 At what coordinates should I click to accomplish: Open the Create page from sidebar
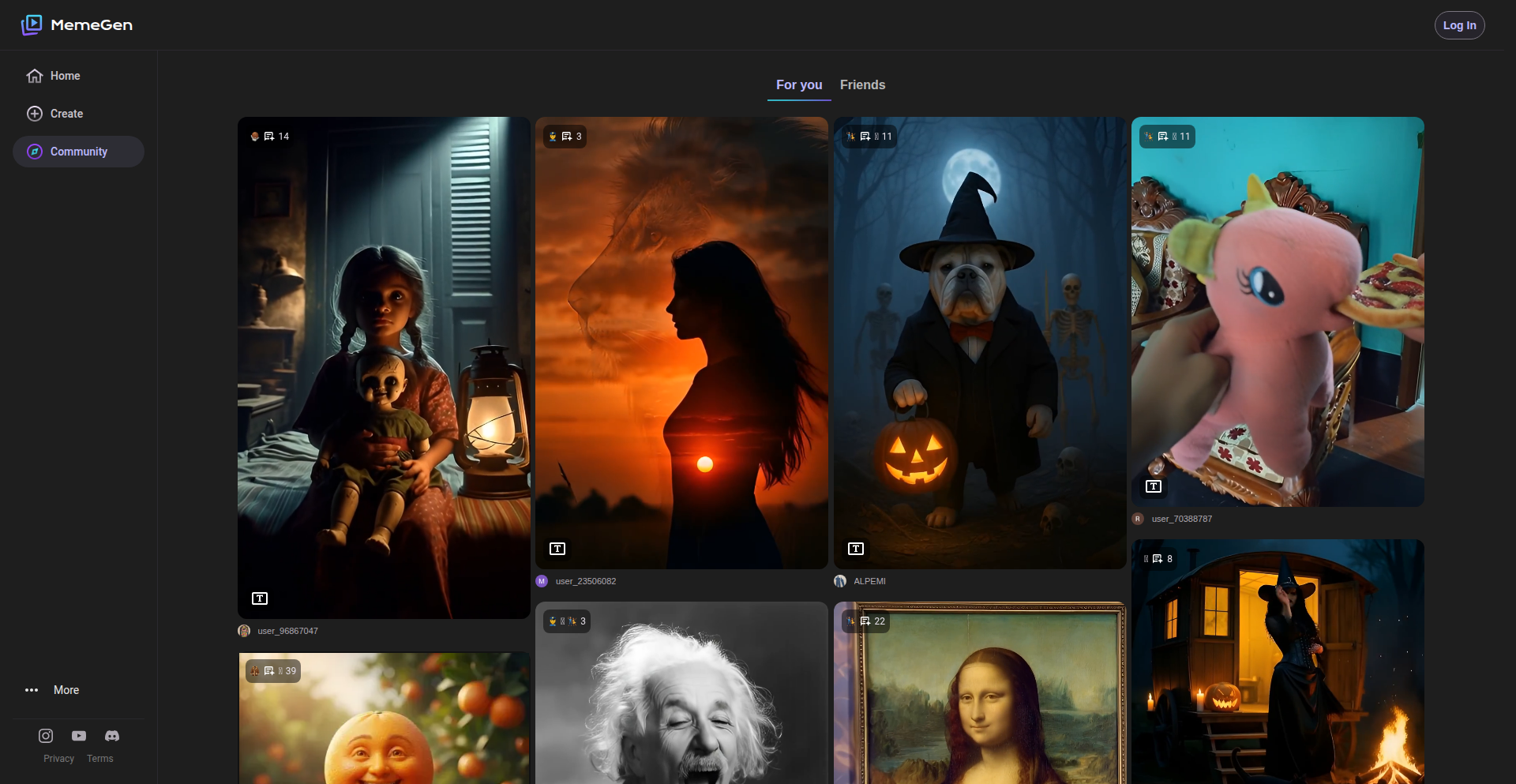pos(78,114)
